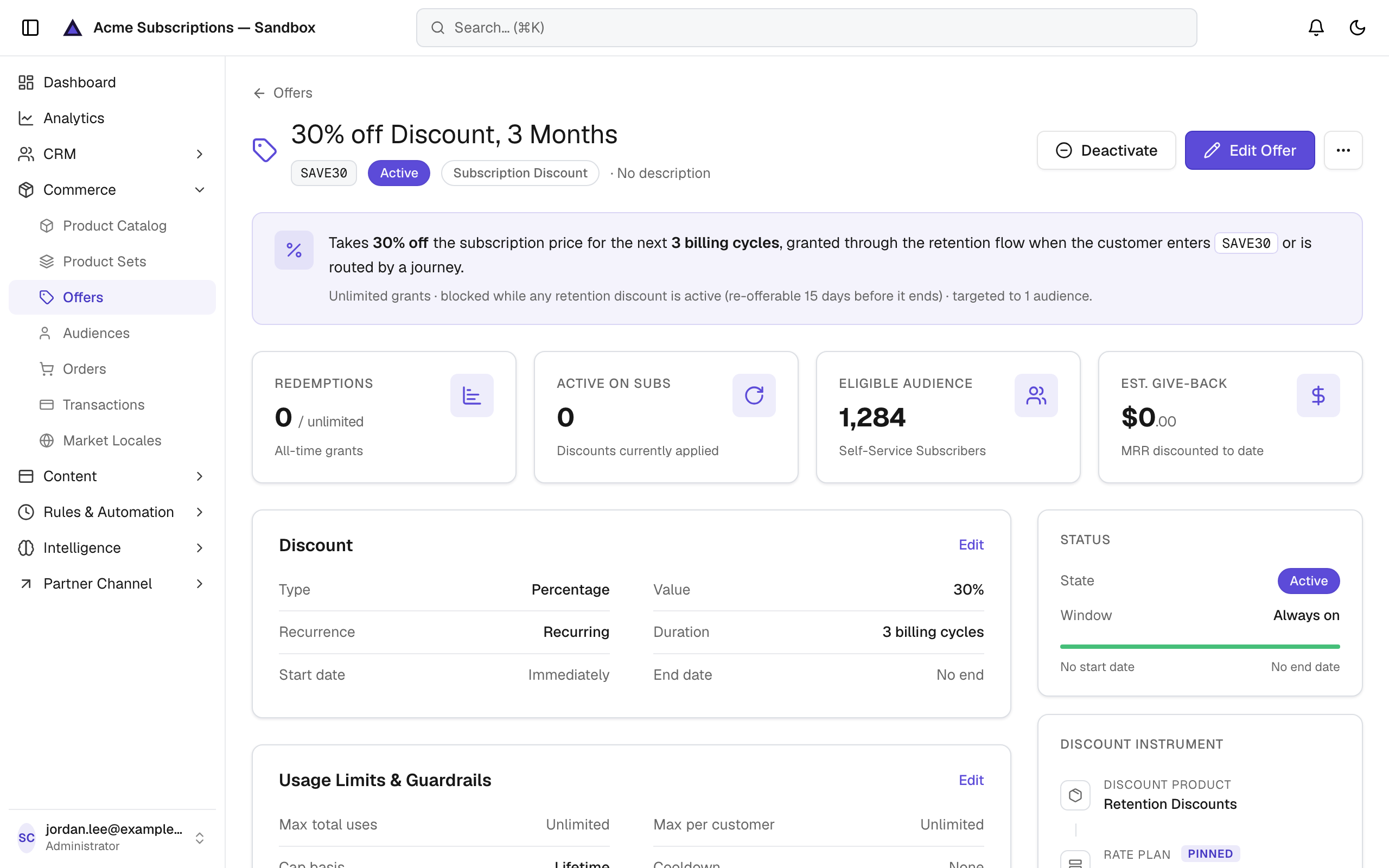
Task: Click the green status window progress bar
Action: (x=1200, y=647)
